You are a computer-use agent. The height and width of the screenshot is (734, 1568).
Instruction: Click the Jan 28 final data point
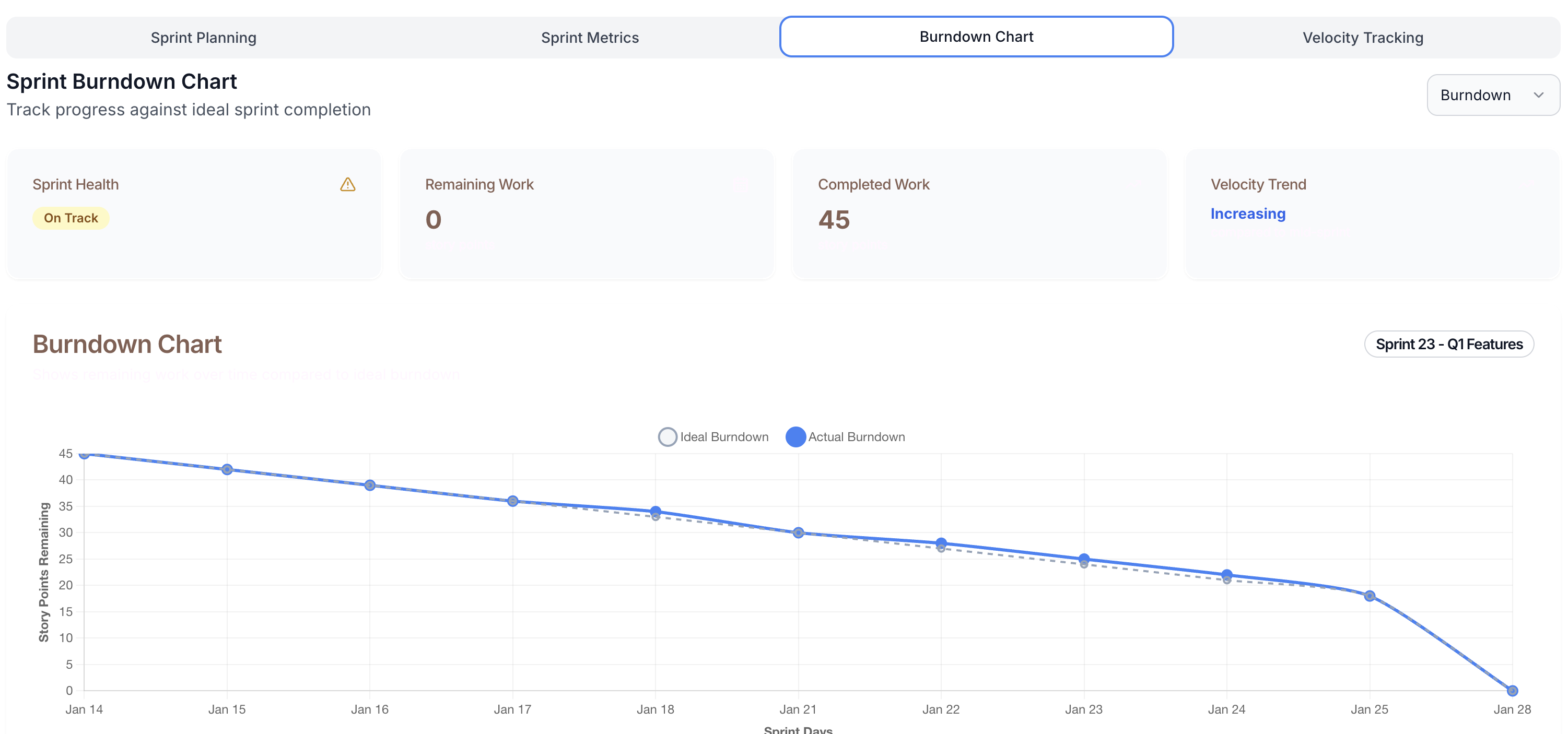1512,690
